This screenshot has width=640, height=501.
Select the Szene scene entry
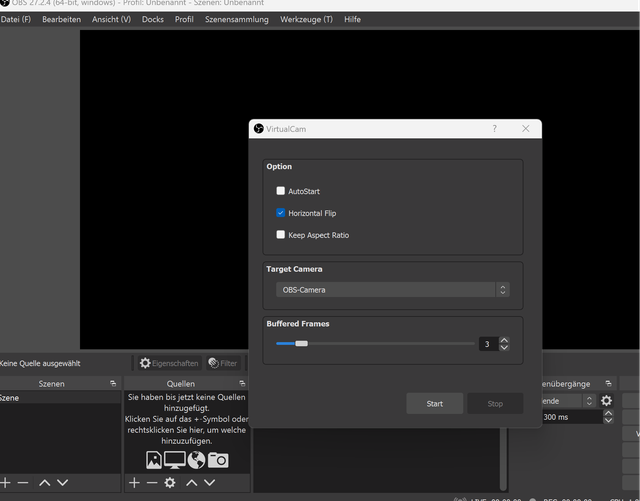60,398
